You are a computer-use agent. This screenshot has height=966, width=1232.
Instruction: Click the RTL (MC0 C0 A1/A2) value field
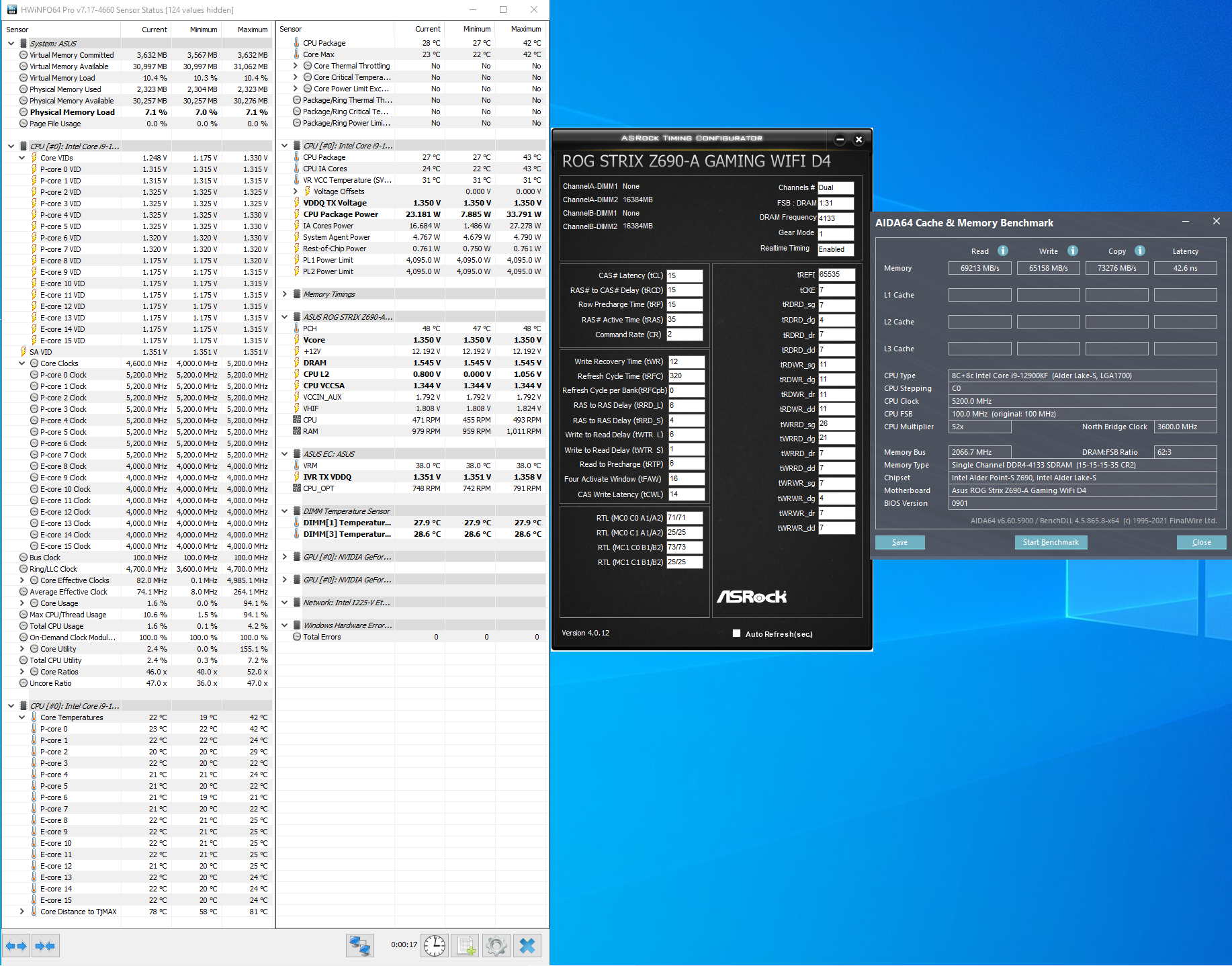[685, 518]
